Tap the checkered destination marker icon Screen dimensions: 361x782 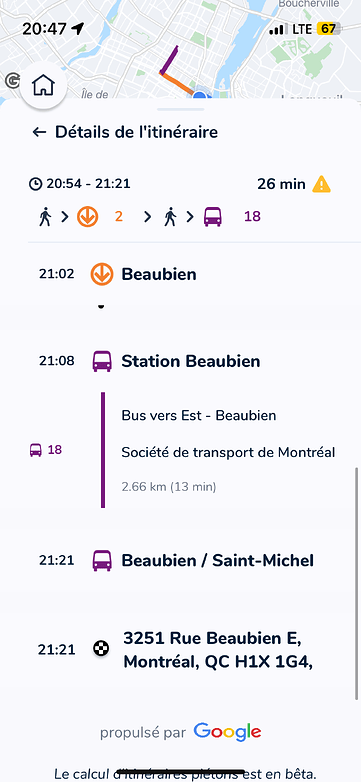tap(102, 649)
